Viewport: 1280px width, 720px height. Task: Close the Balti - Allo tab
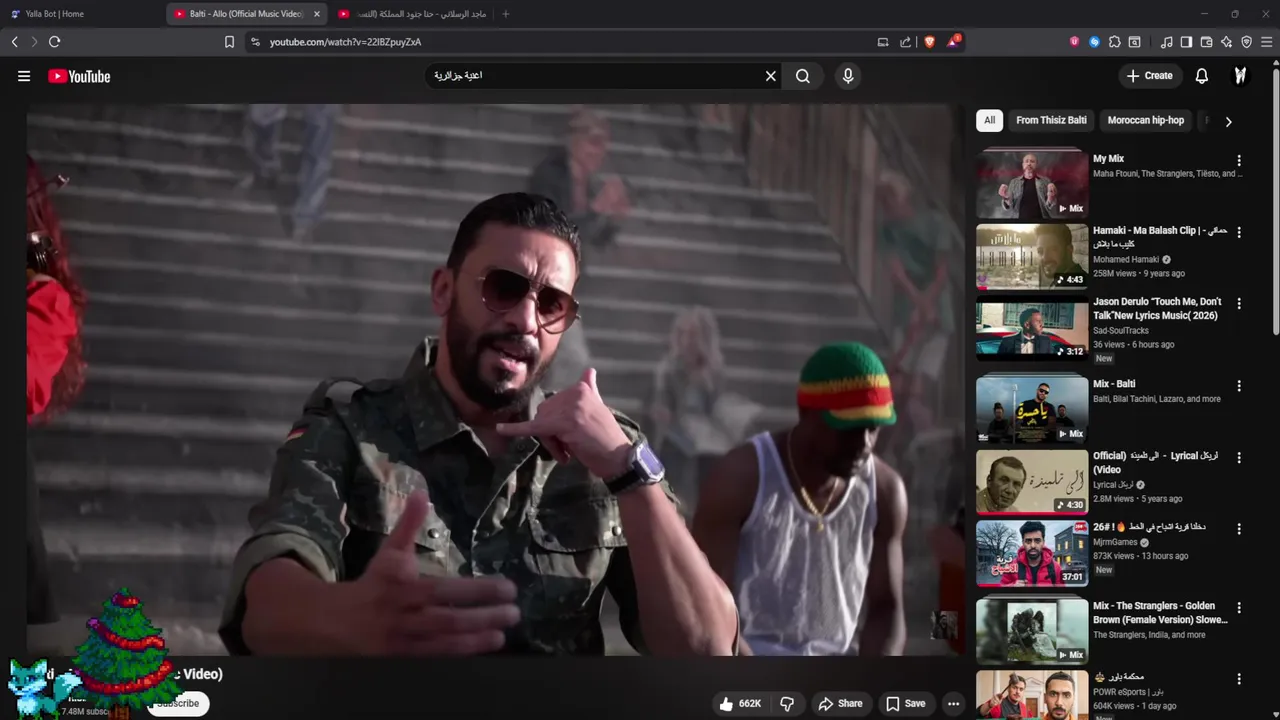(317, 14)
